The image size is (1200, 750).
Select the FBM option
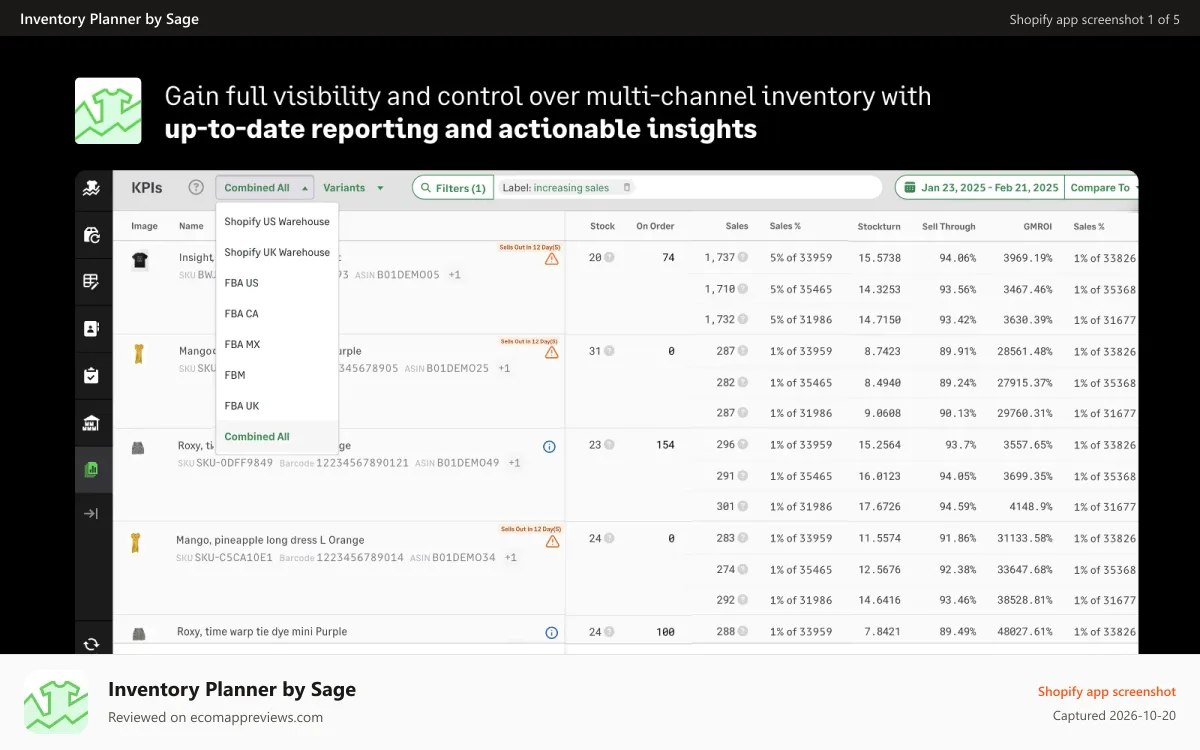pos(277,375)
